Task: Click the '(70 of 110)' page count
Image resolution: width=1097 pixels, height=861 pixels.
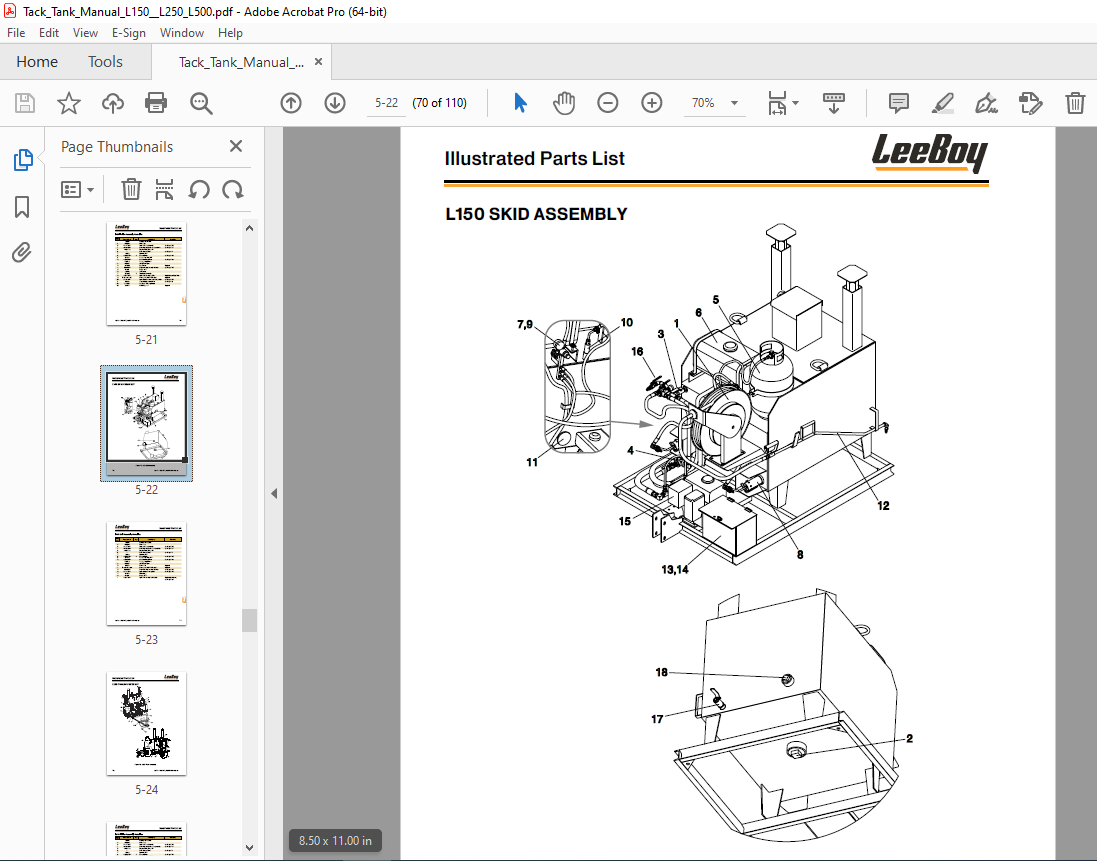Action: tap(439, 103)
